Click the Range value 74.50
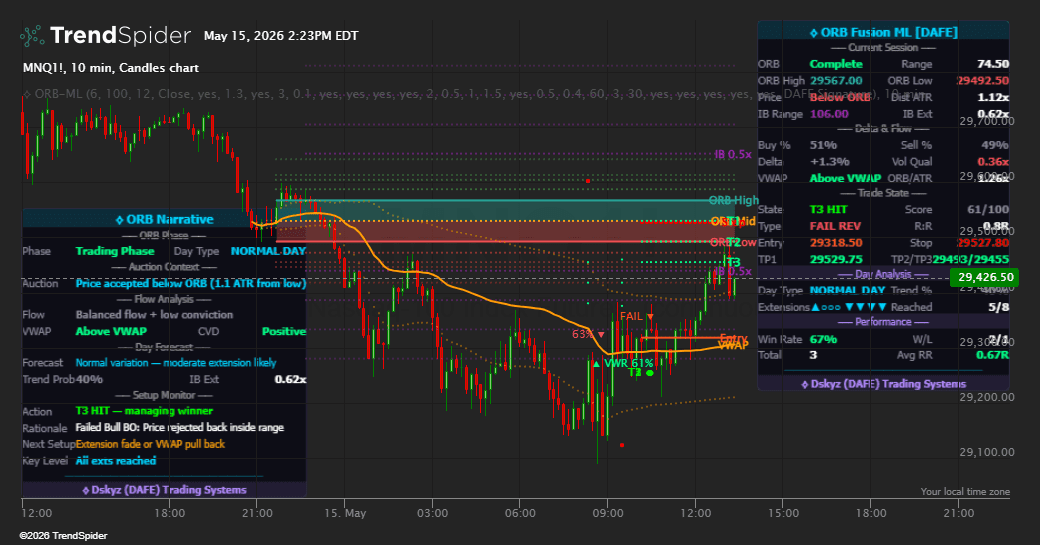The height and width of the screenshot is (545, 1040). 993,64
